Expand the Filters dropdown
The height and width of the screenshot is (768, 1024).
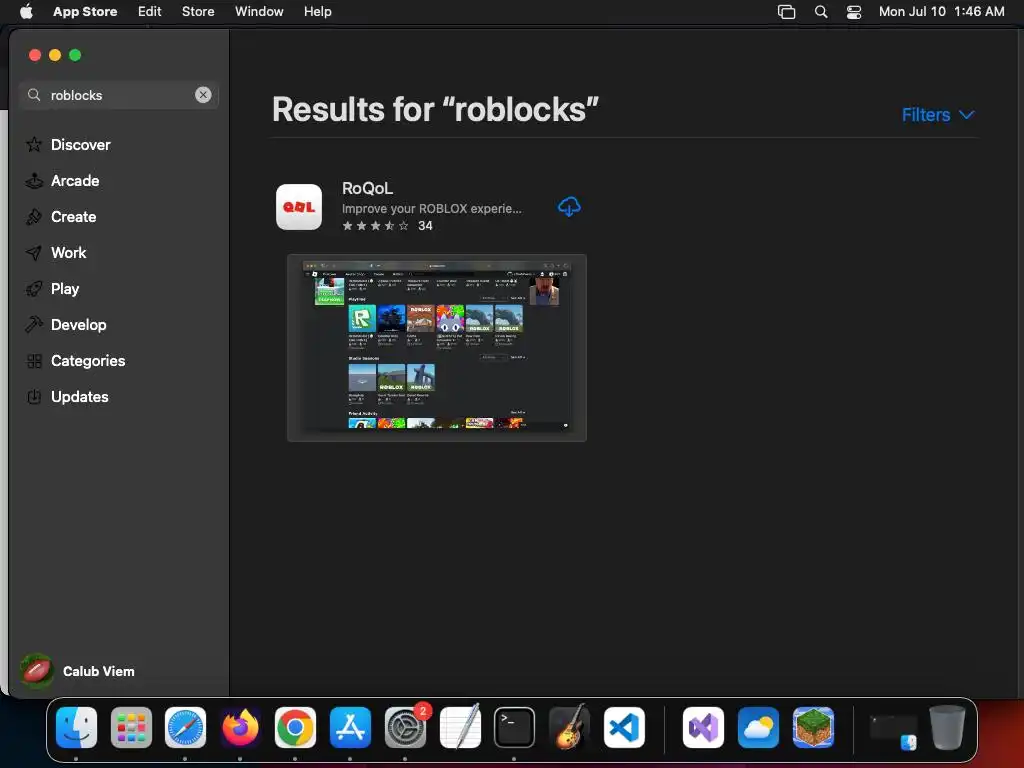pyautogui.click(x=938, y=115)
